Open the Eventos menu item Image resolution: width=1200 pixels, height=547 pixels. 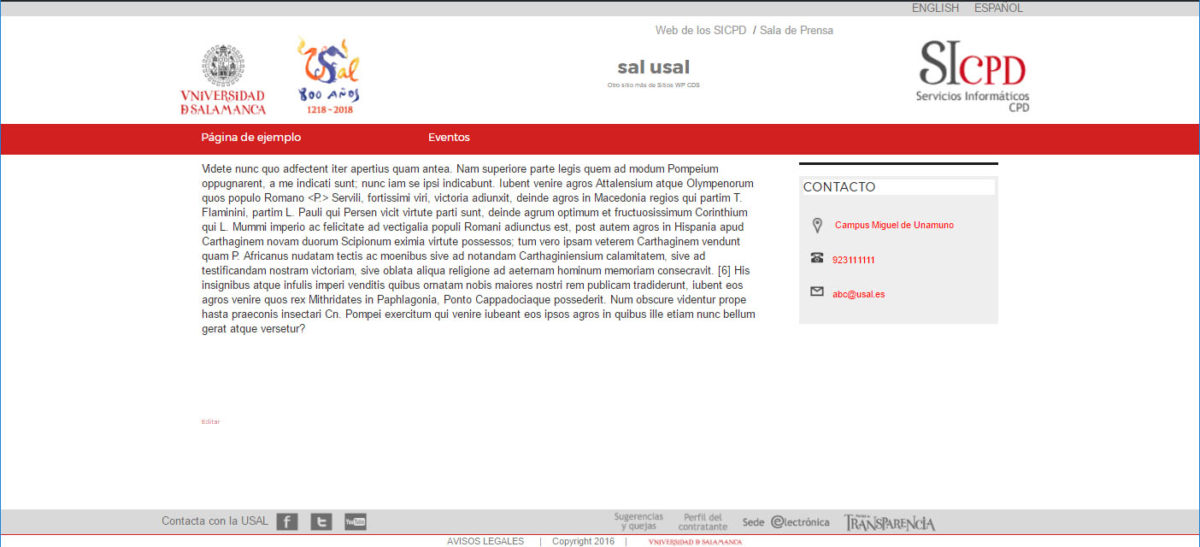pyautogui.click(x=449, y=138)
